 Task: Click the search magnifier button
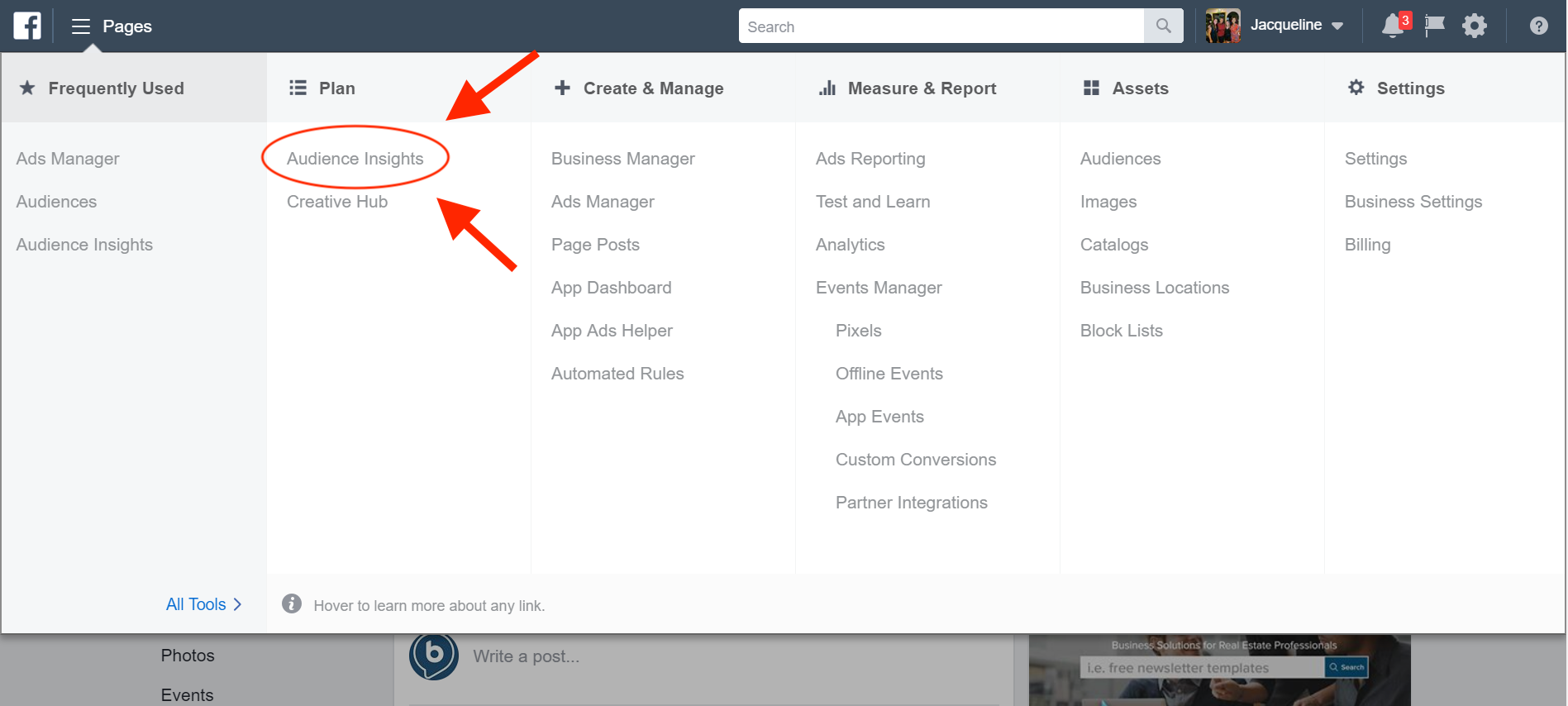click(1163, 26)
